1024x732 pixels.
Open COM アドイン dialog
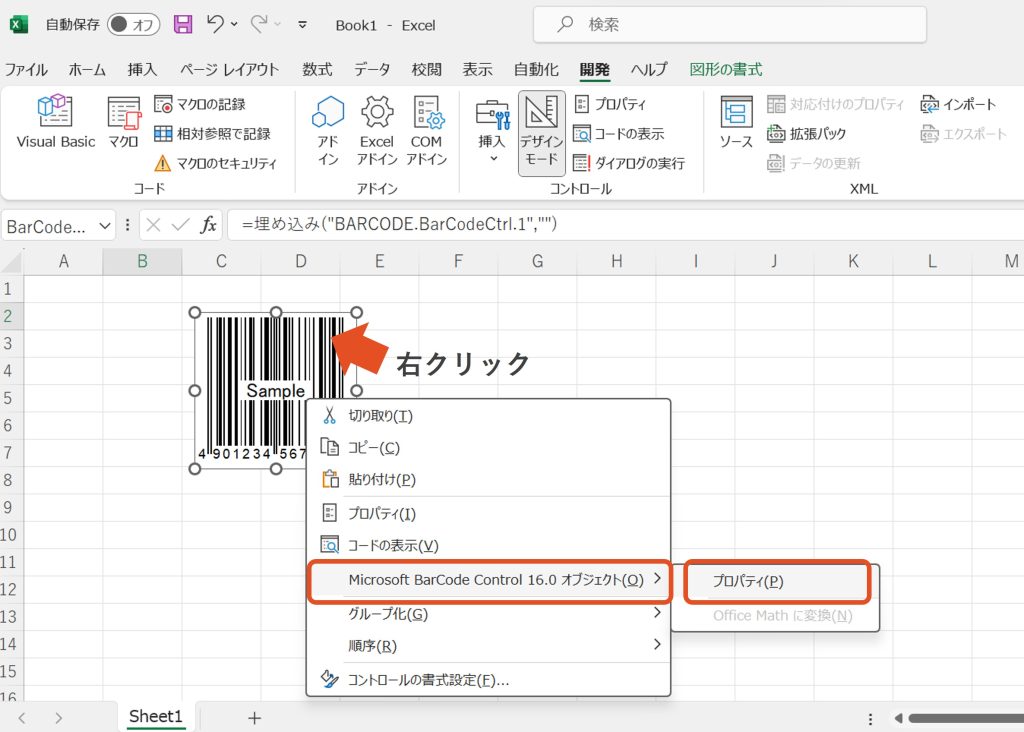[x=426, y=131]
